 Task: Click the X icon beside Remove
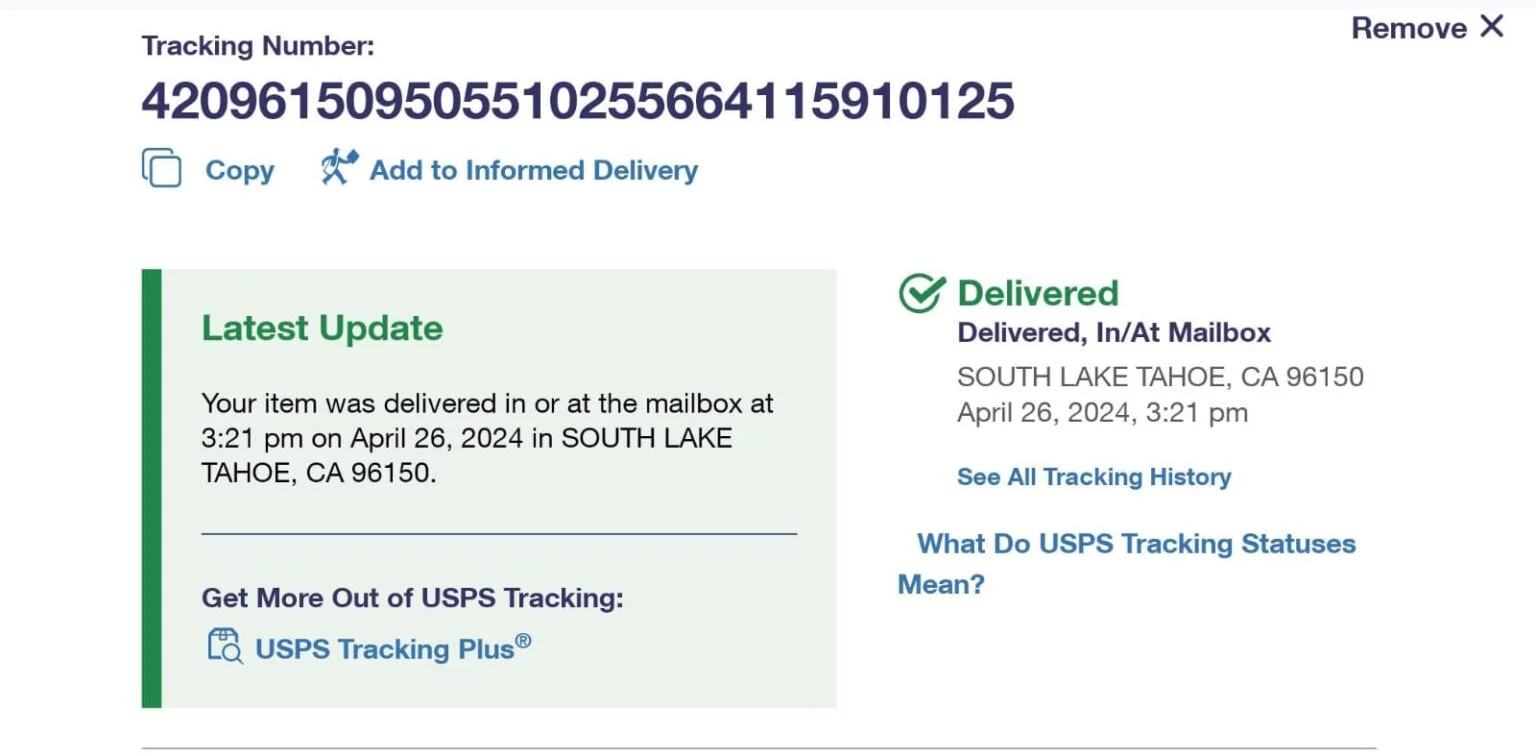click(1491, 27)
